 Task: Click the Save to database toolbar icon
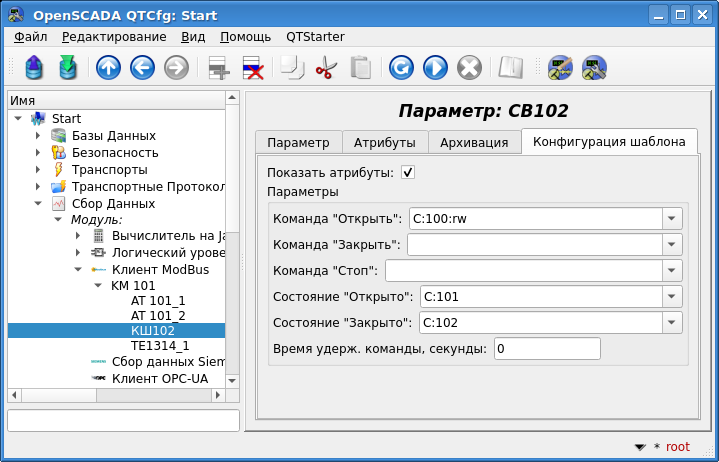coord(68,68)
